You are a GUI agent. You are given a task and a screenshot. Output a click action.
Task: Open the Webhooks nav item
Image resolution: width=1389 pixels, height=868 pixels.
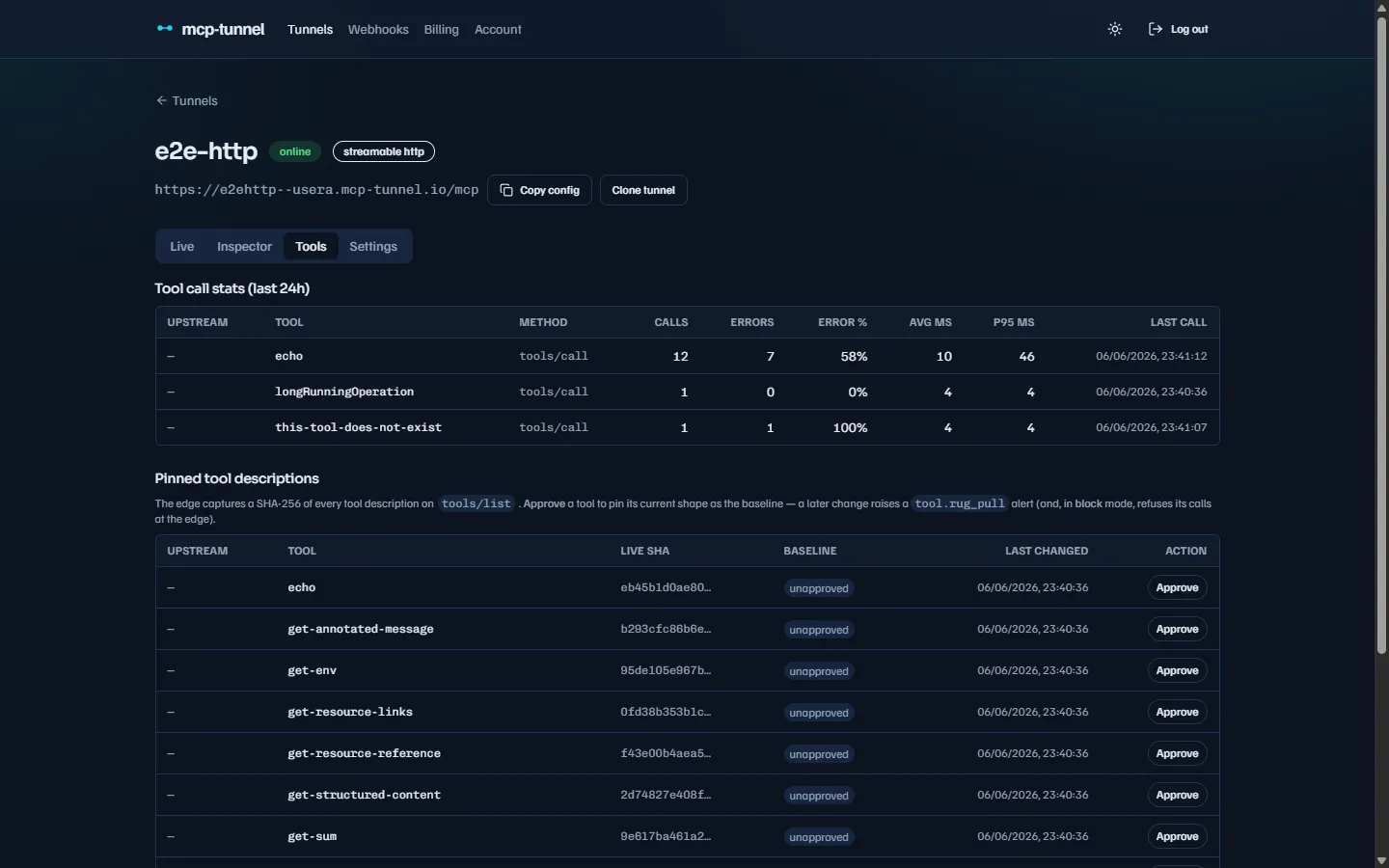coord(378,29)
